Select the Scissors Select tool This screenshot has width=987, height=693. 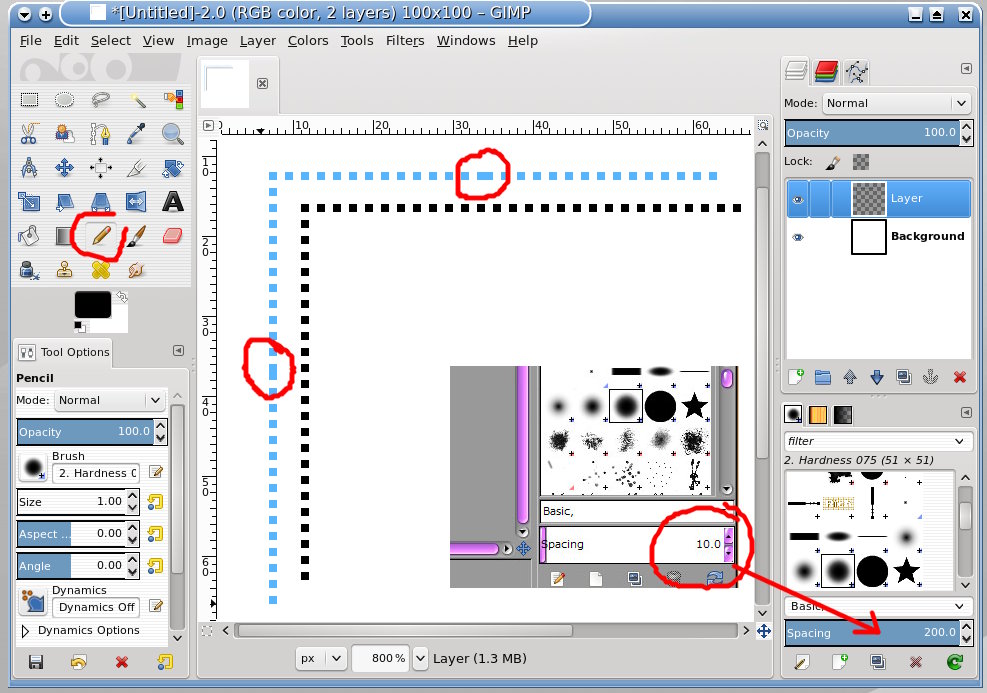click(29, 133)
